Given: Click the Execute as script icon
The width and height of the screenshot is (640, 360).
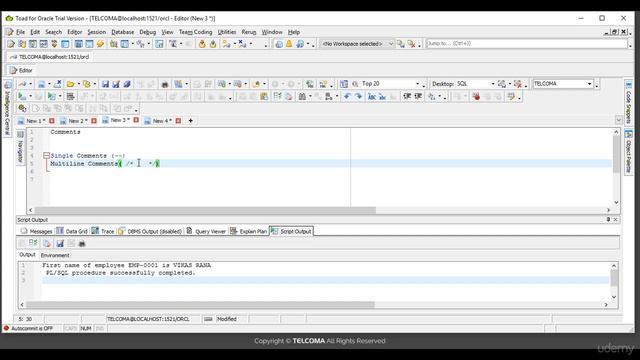Looking at the screenshot, I should click(x=51, y=96).
